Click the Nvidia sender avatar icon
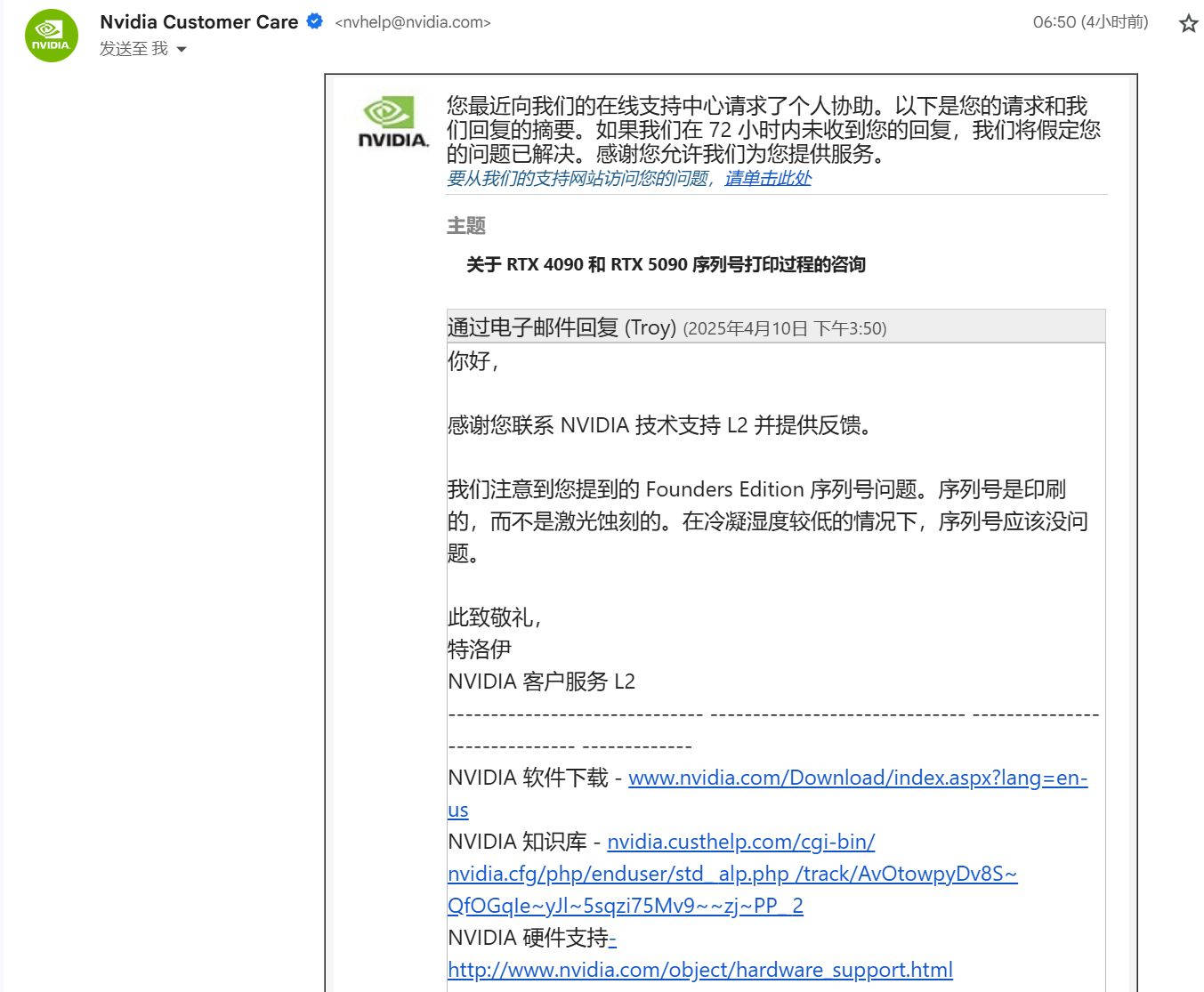This screenshot has width=1204, height=992. (52, 36)
